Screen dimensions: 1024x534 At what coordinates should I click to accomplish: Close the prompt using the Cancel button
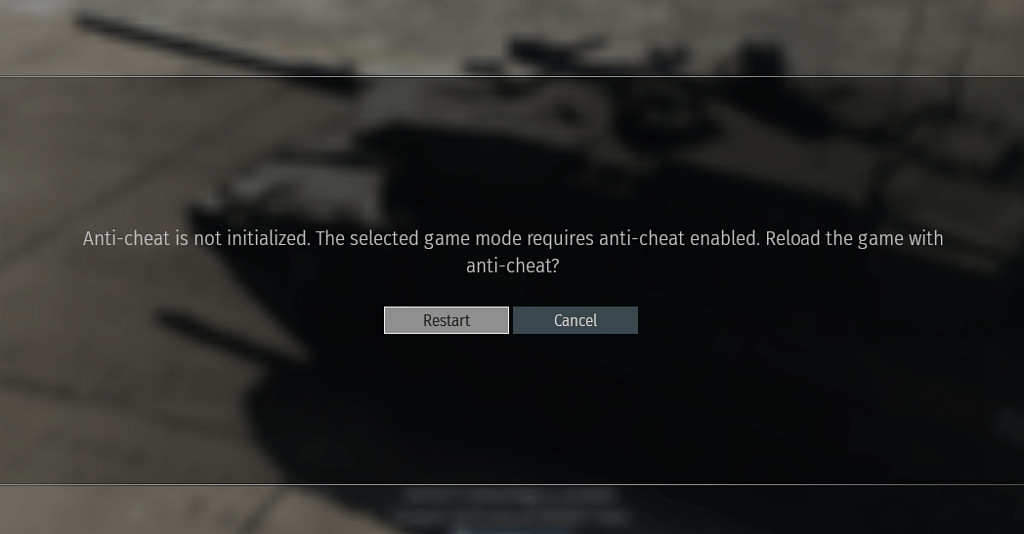[x=575, y=320]
